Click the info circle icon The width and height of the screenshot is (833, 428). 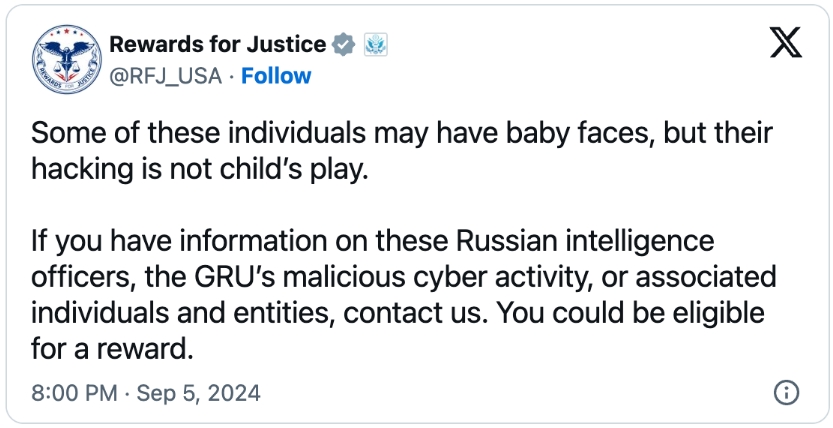pyautogui.click(x=786, y=393)
